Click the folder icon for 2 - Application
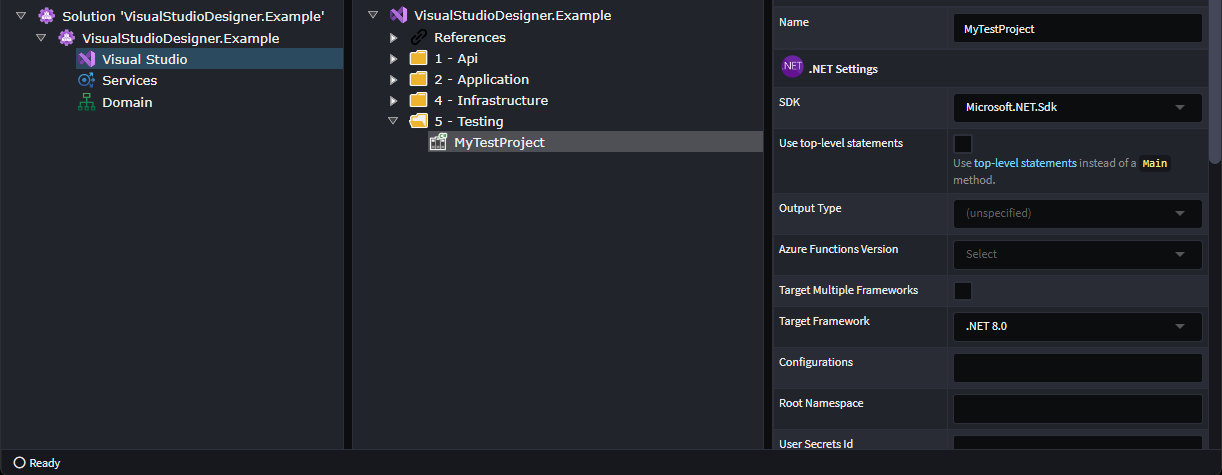 click(x=419, y=79)
